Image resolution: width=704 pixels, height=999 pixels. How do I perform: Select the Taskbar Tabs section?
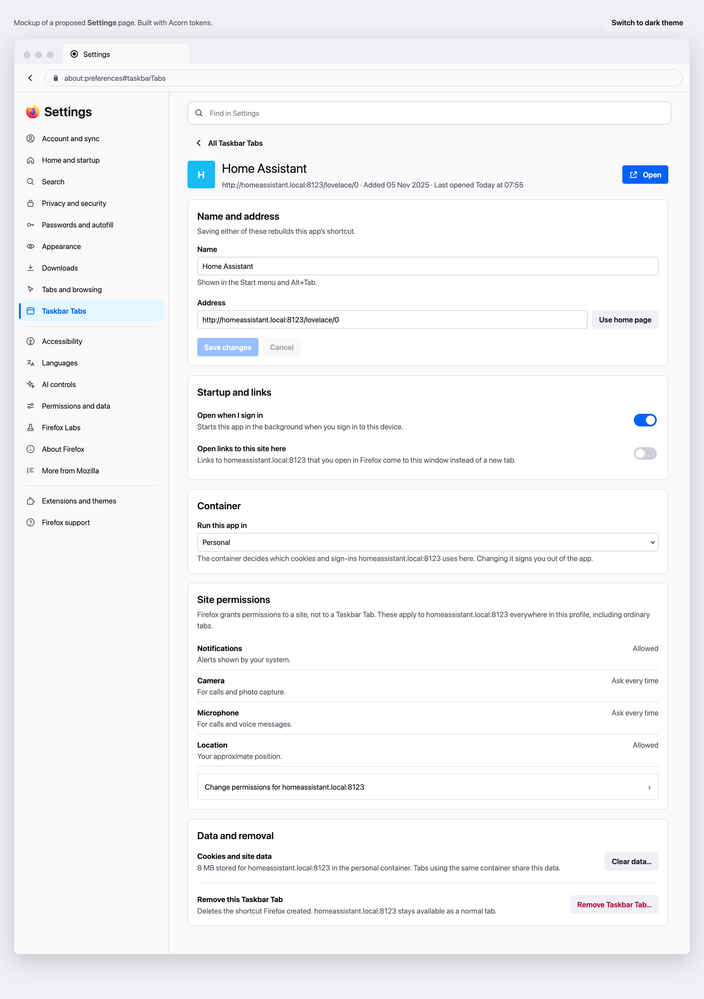(91, 311)
